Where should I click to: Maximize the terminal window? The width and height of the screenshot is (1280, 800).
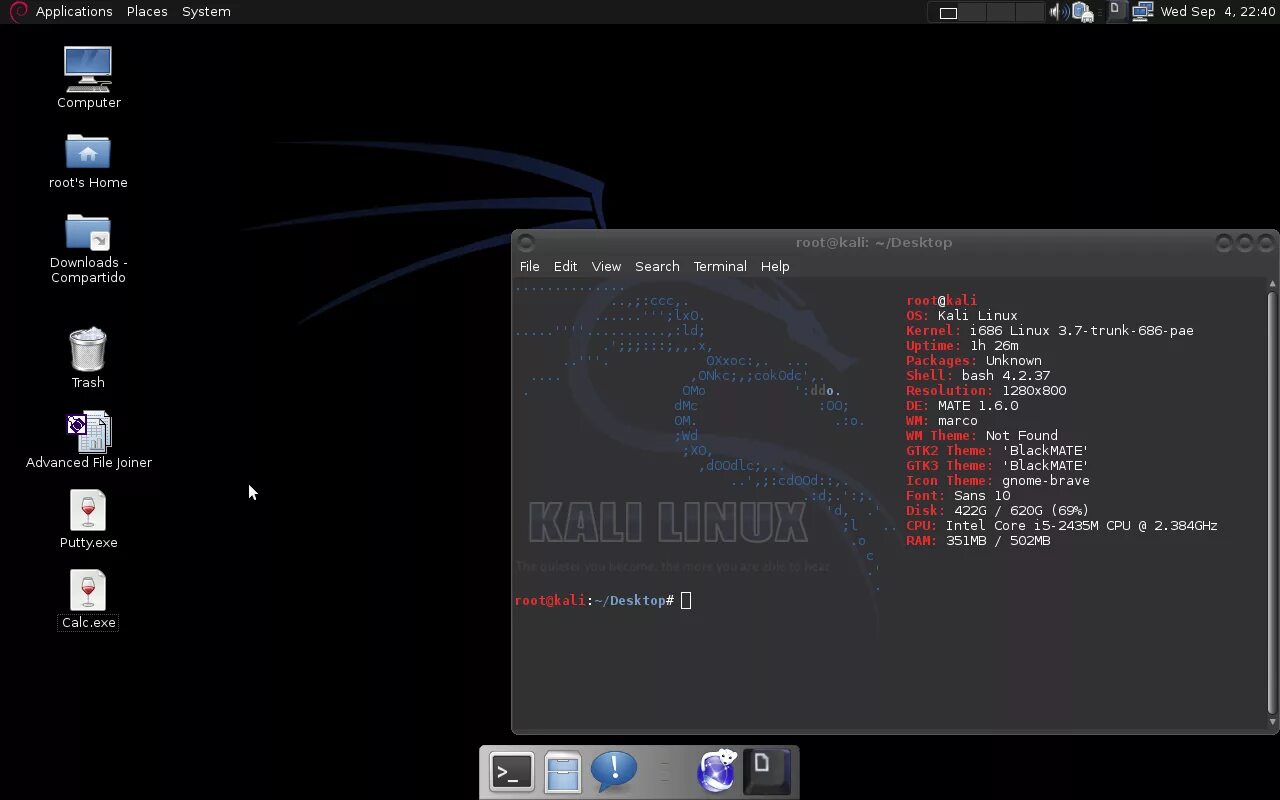(x=1244, y=242)
